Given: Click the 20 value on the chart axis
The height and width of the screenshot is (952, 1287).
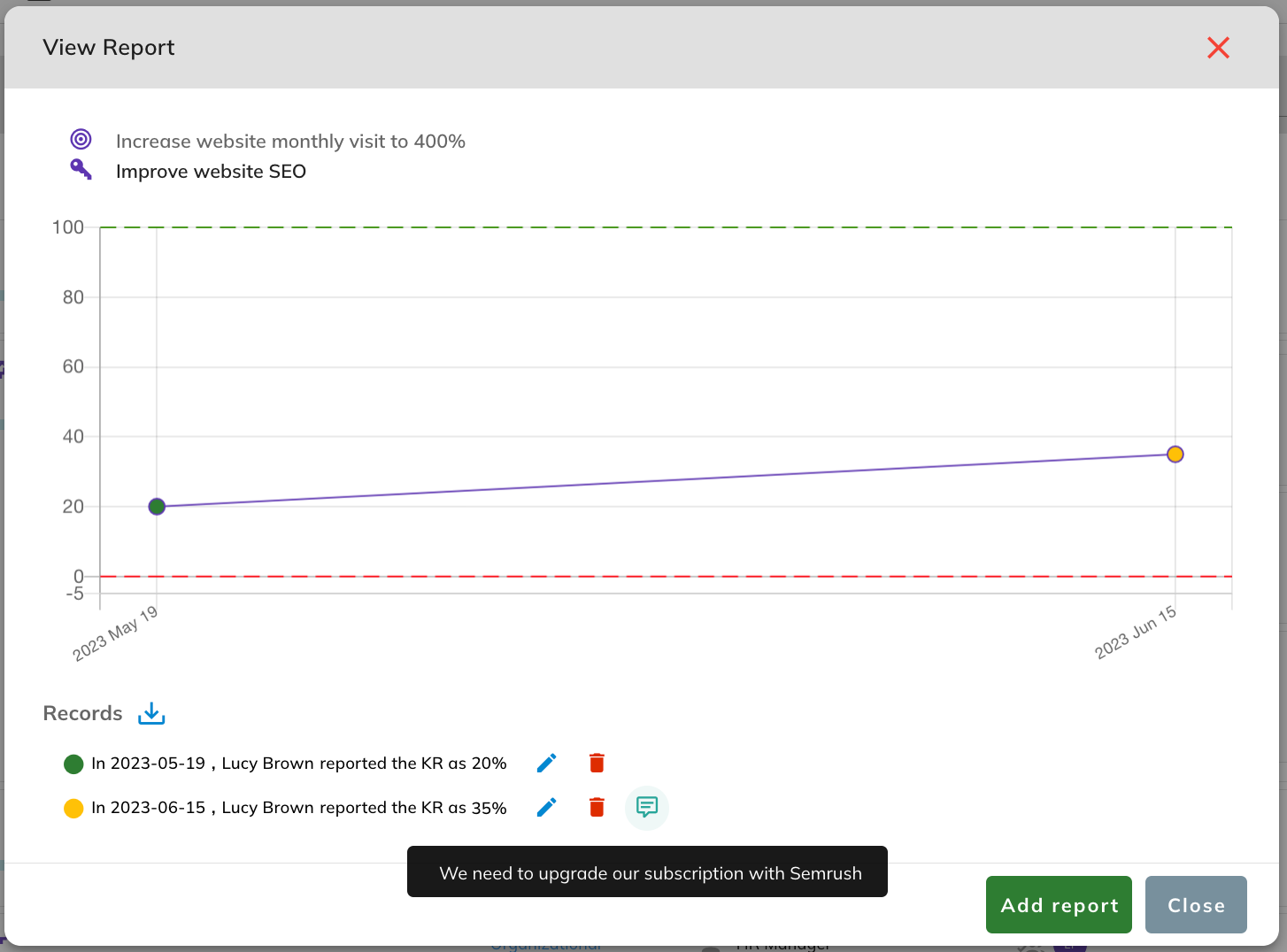Looking at the screenshot, I should click(73, 507).
